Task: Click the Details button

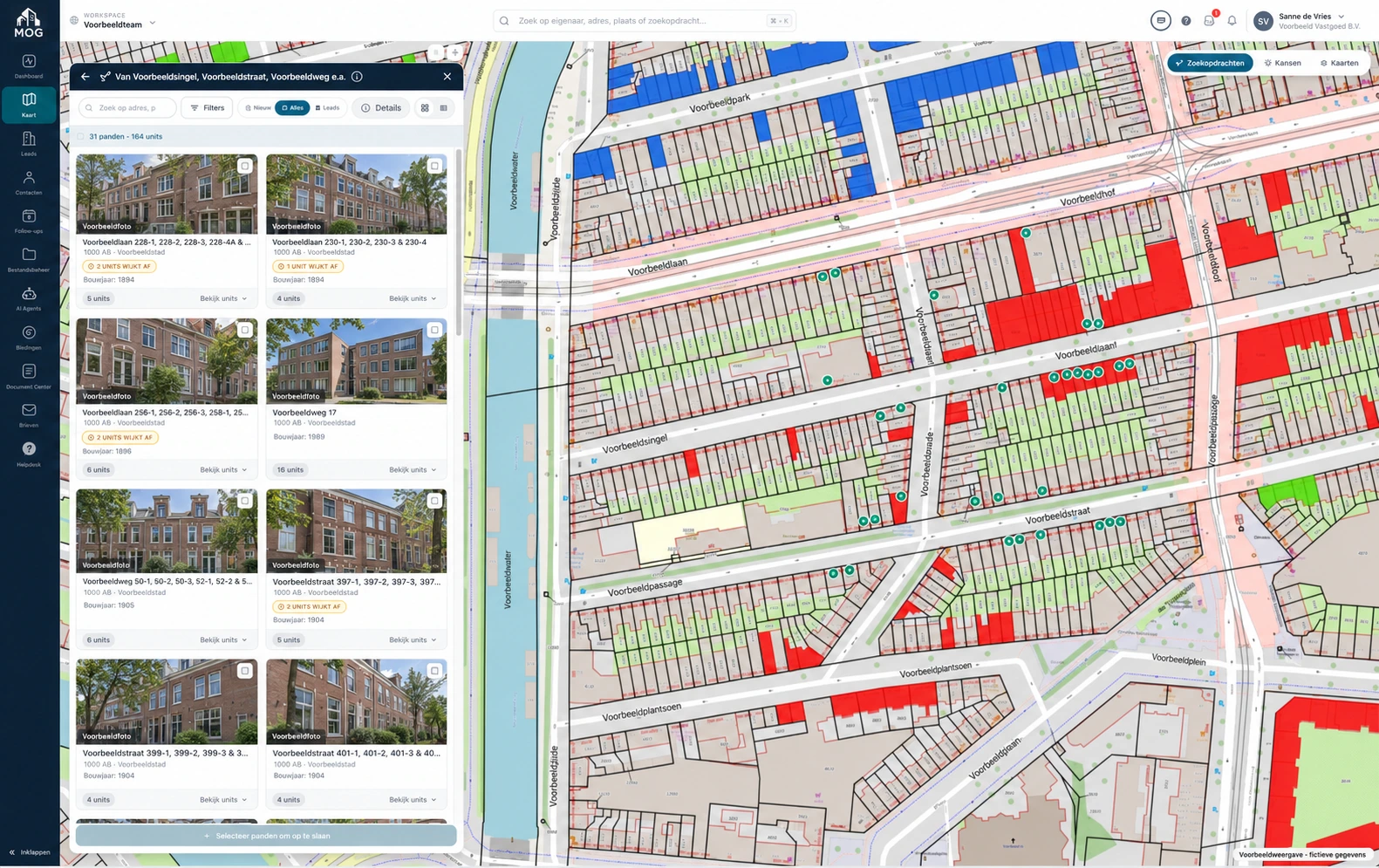Action: pyautogui.click(x=381, y=108)
